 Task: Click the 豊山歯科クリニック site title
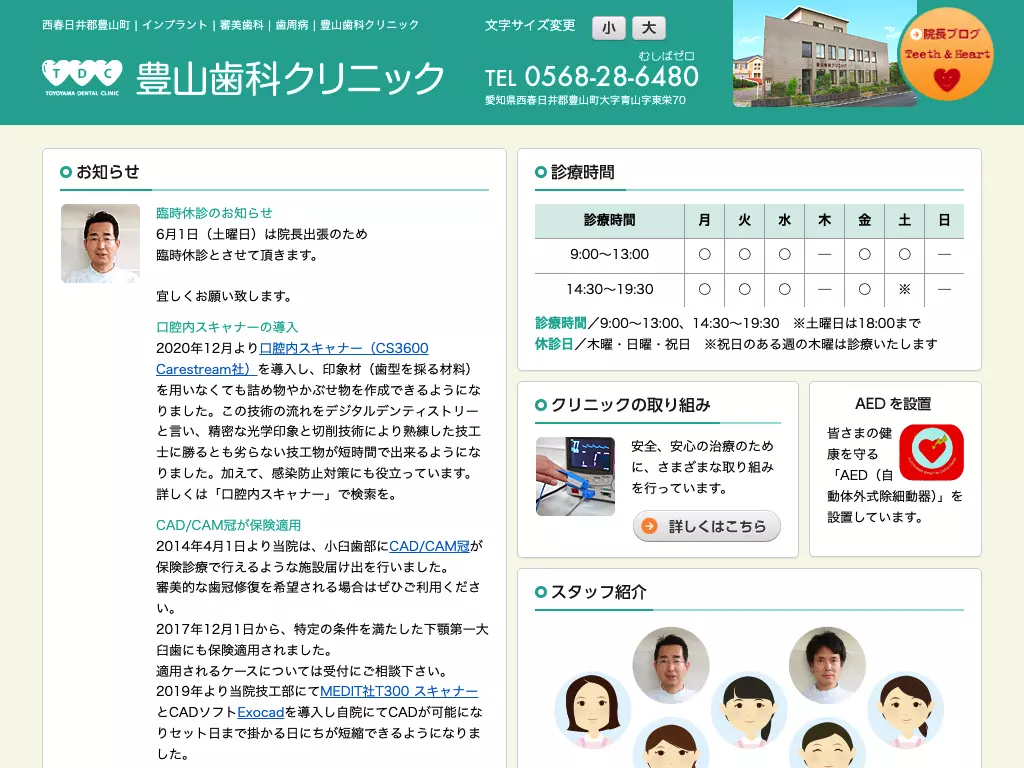click(x=291, y=78)
